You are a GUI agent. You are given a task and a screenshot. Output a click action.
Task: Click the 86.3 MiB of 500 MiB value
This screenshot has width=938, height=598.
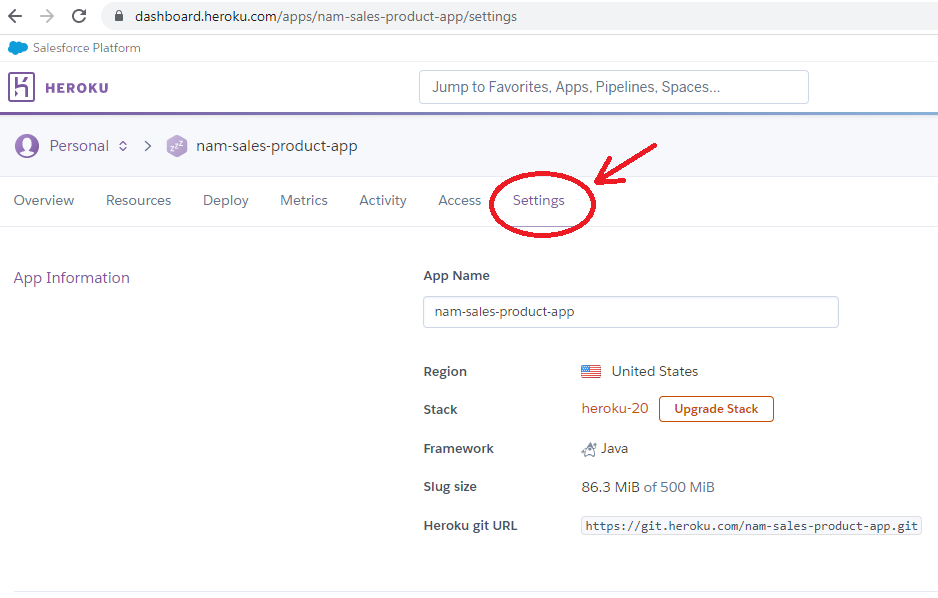click(648, 487)
